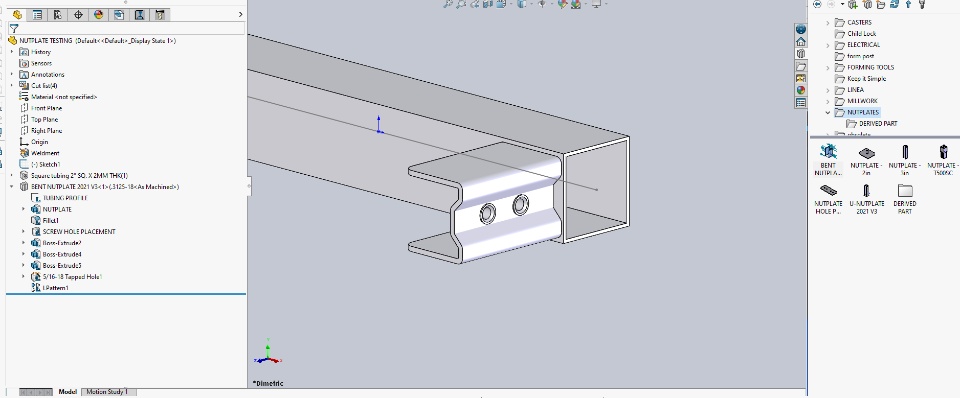Expand the ELECTRICAL library folder

[828, 45]
